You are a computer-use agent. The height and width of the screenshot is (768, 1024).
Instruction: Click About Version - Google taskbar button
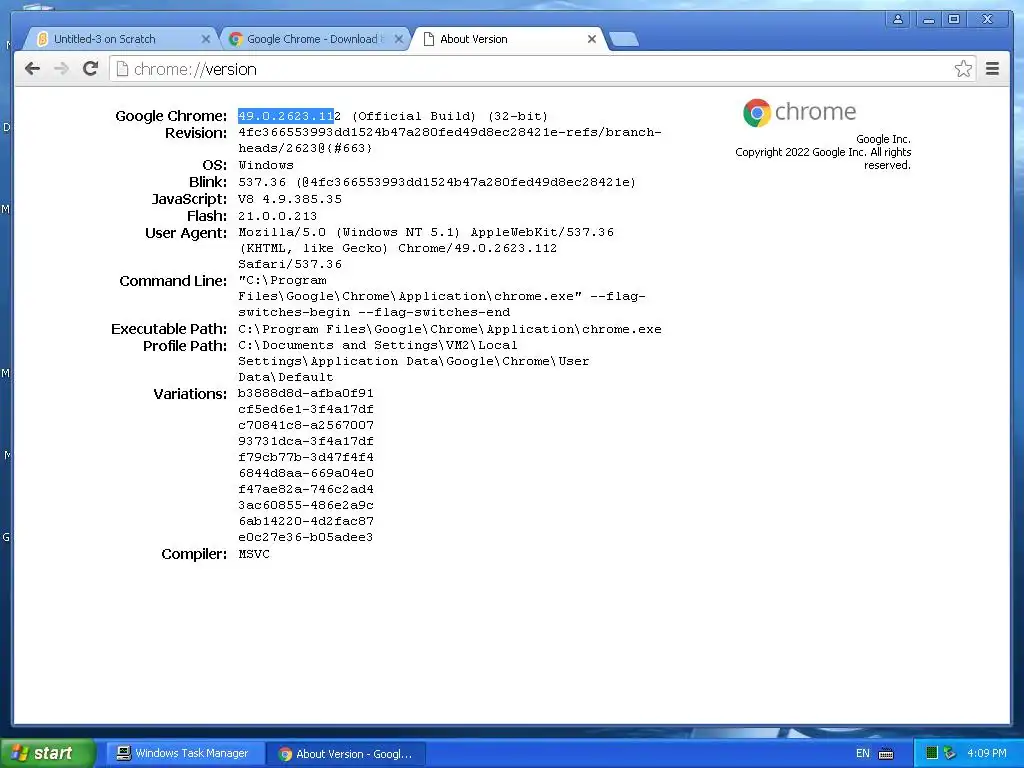pyautogui.click(x=347, y=754)
